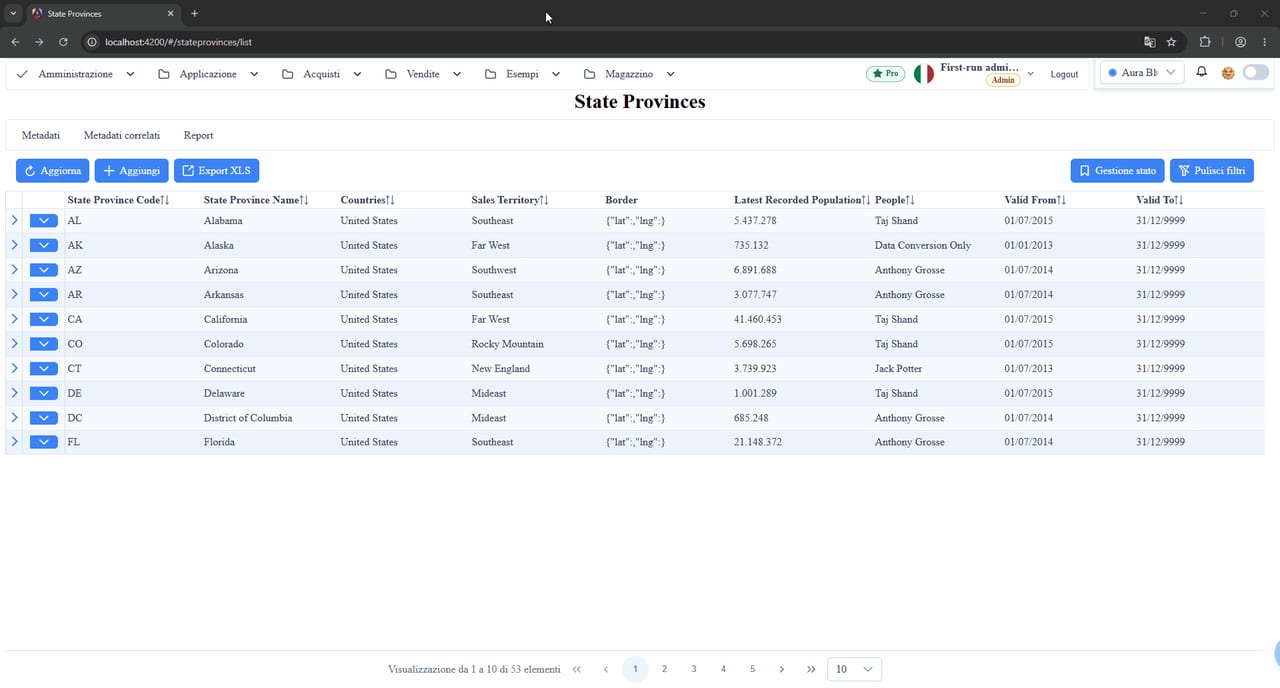Image resolution: width=1280 pixels, height=688 pixels.
Task: Go back in browser history
Action: (x=15, y=42)
